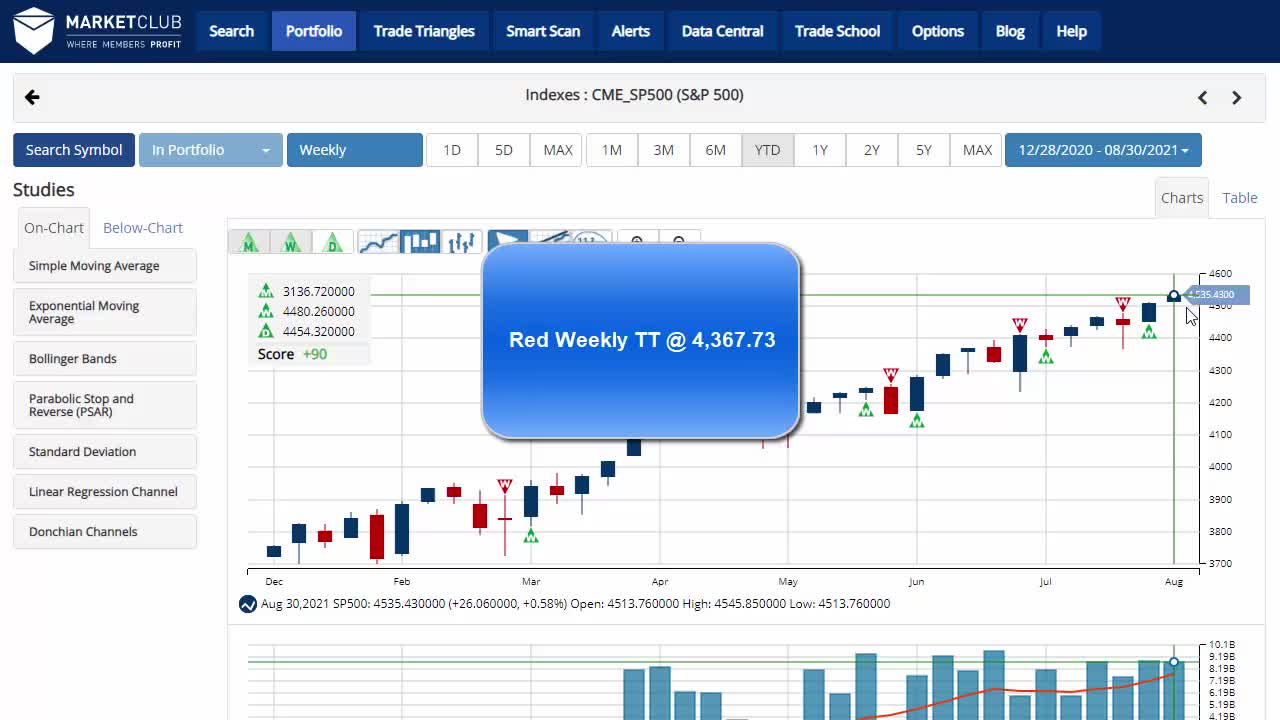Click the red W triangle near March
Viewport: 1280px width, 720px height.
tap(505, 486)
